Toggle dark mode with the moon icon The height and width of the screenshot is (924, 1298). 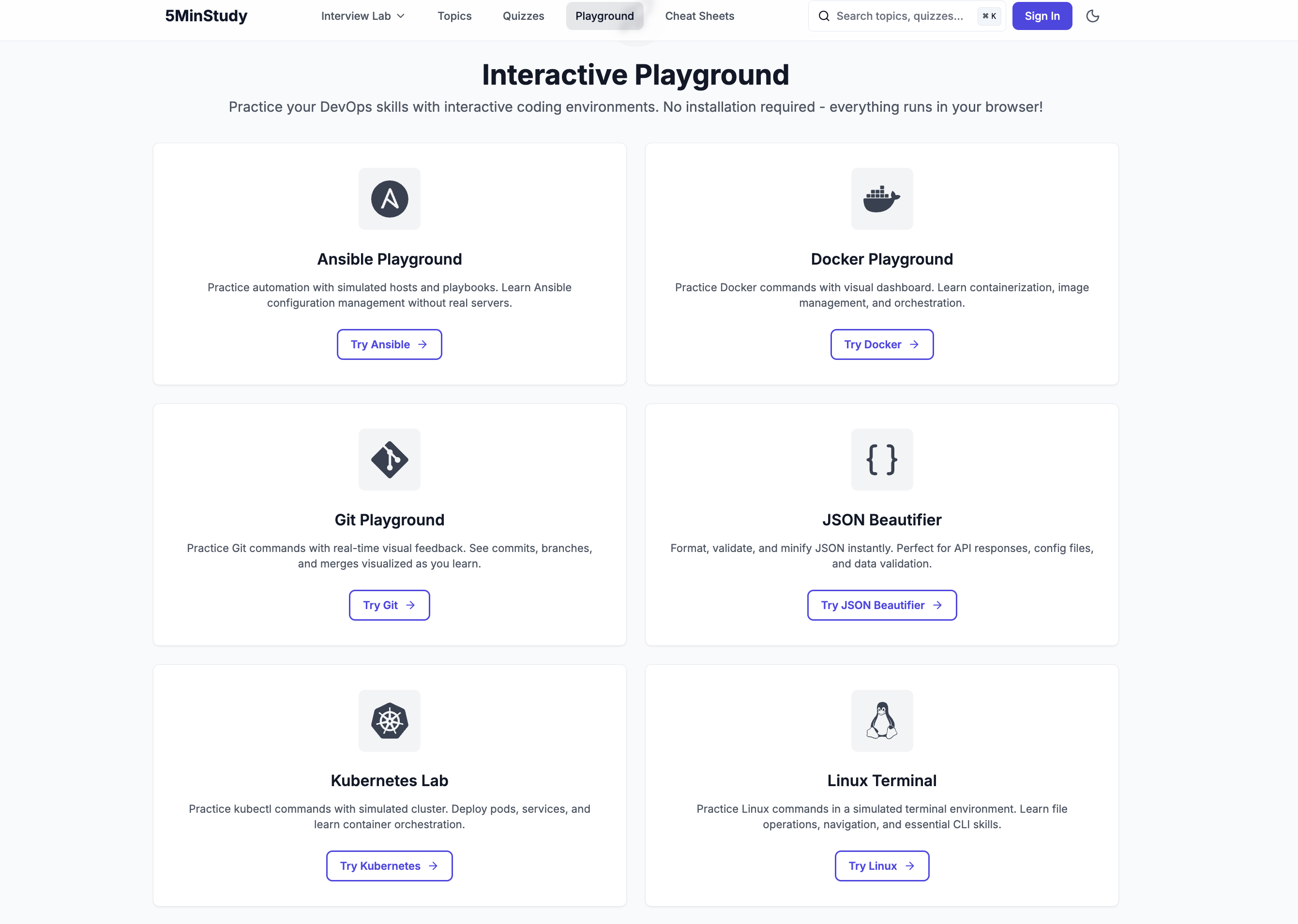point(1093,16)
